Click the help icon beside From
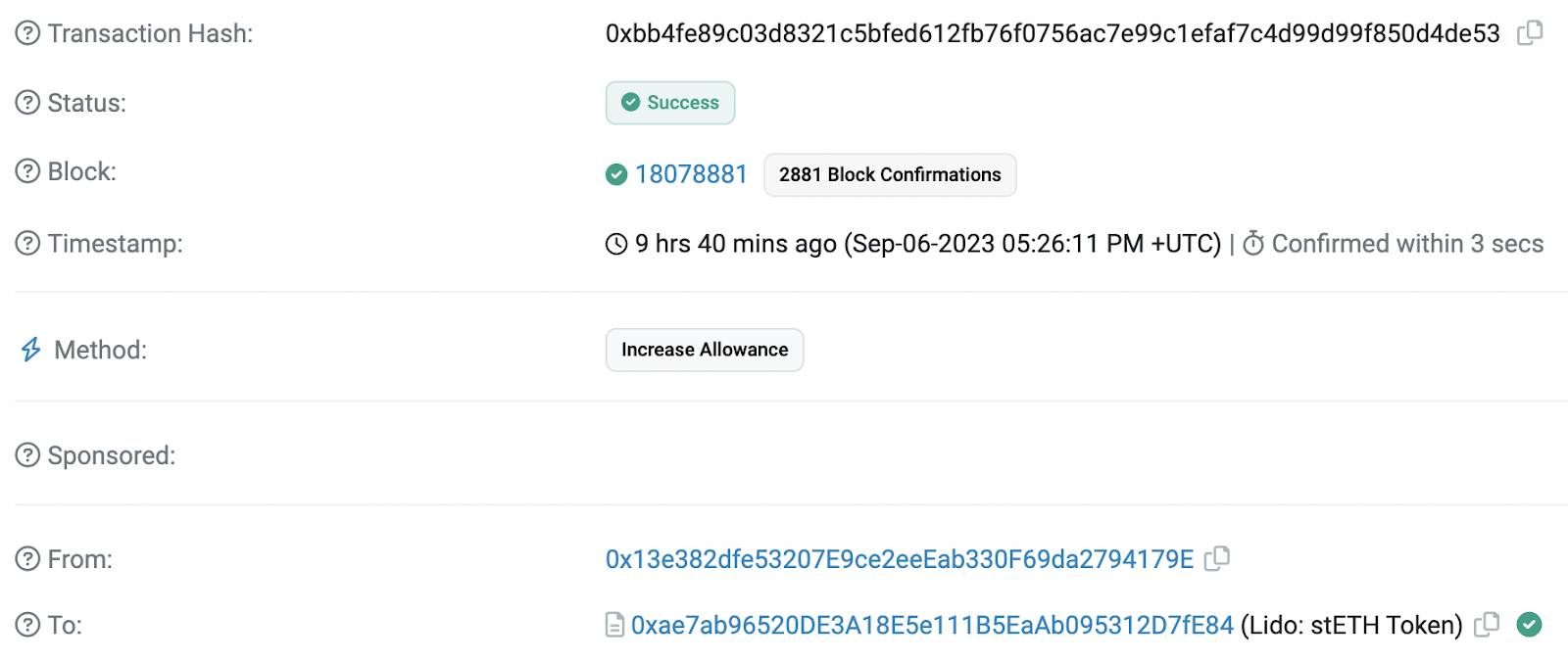 click(x=27, y=559)
